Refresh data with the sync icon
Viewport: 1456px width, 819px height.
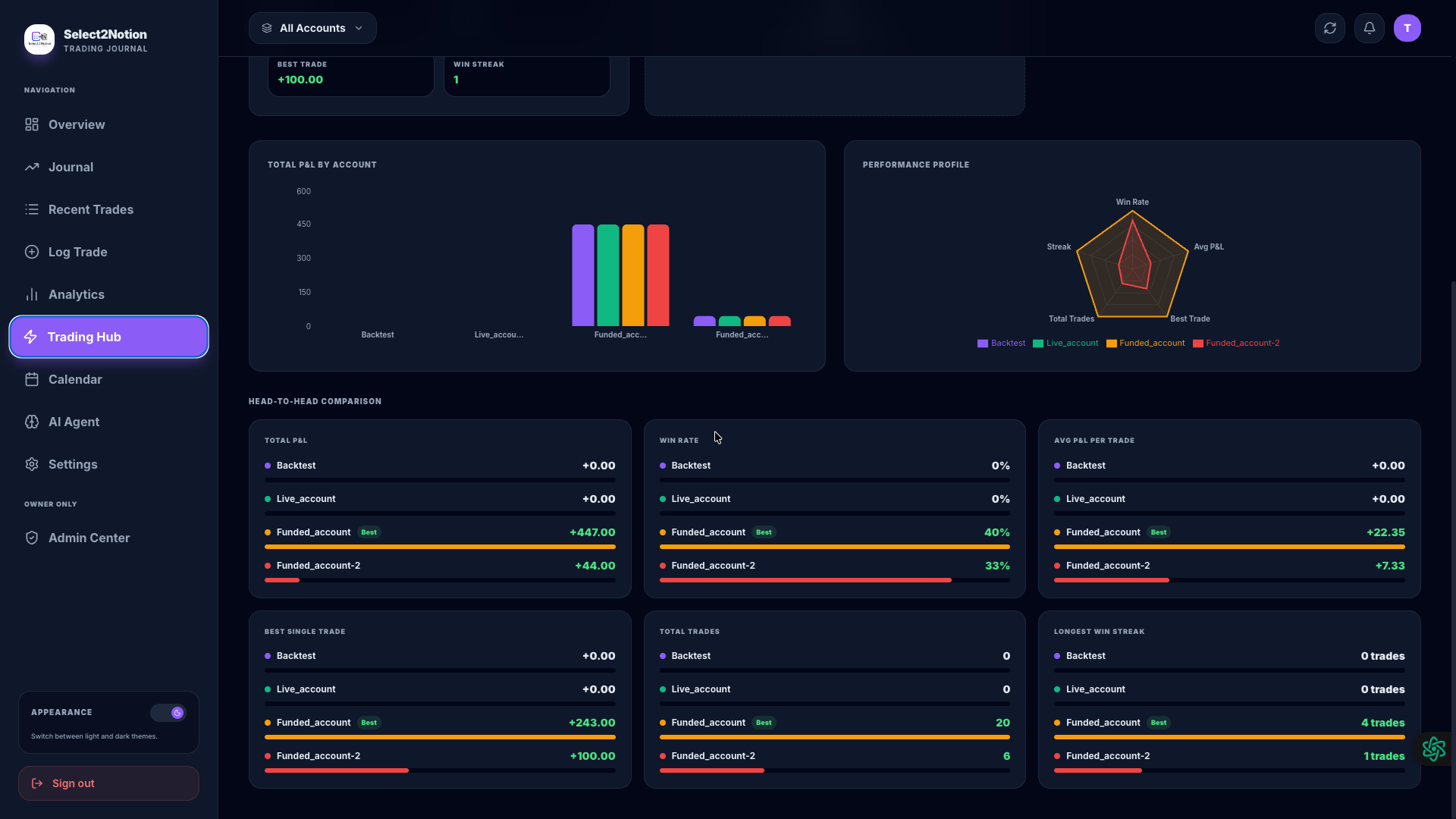coord(1330,28)
